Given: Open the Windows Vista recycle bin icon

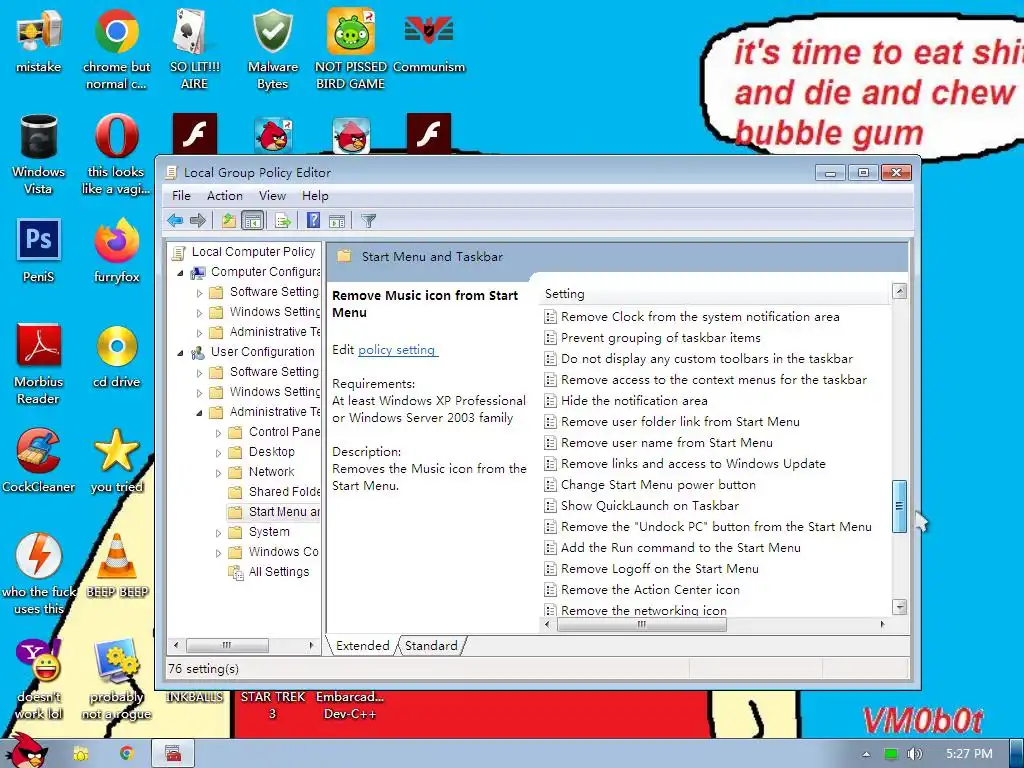Looking at the screenshot, I should click(x=39, y=155).
